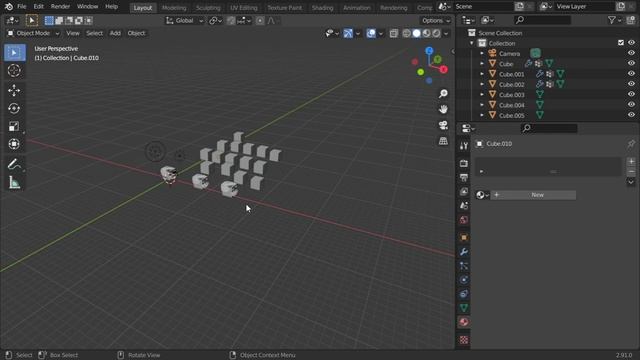Open the Object properties tab
The image size is (640, 360).
[464, 237]
